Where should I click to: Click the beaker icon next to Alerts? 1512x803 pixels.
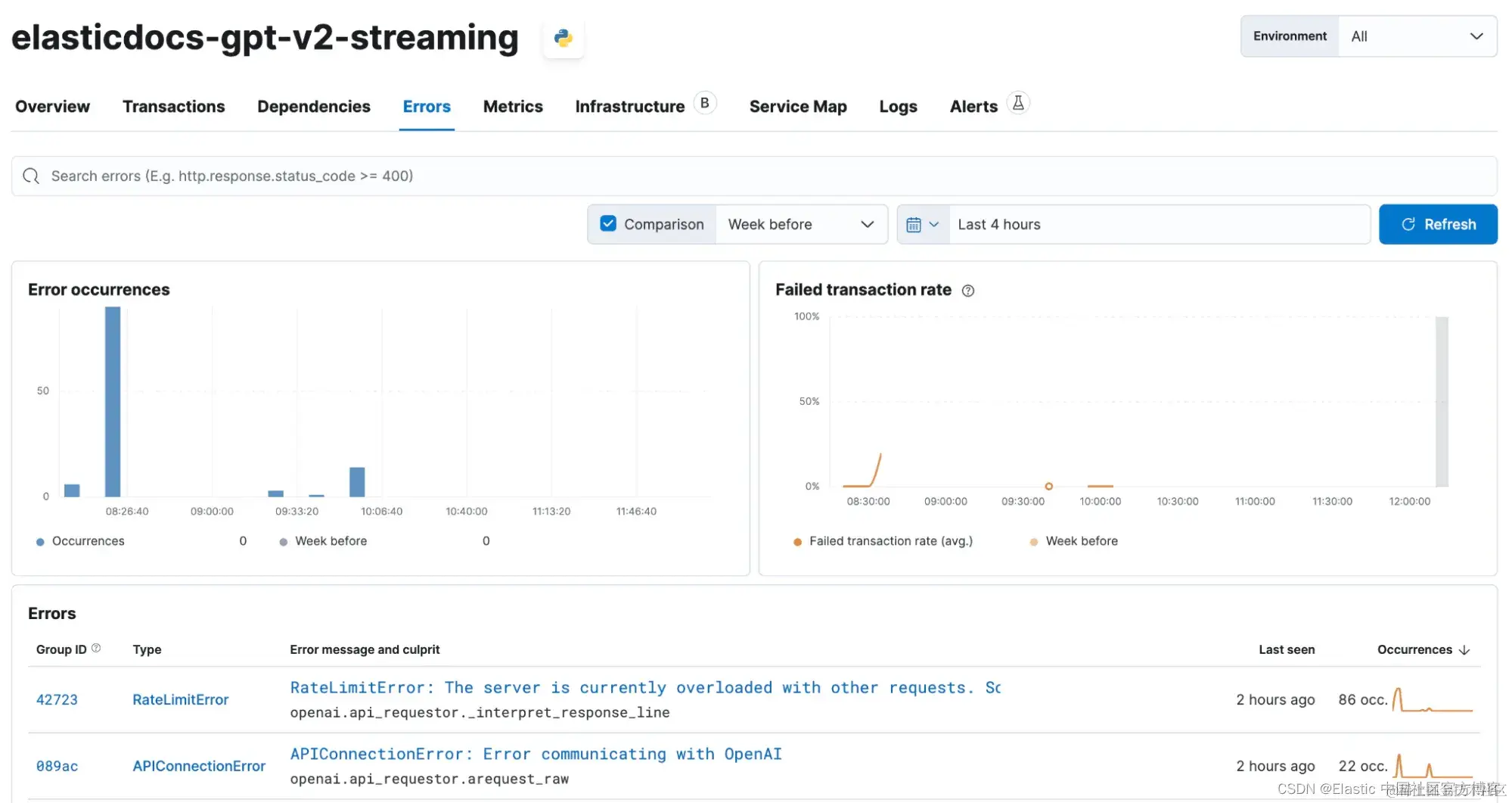pos(1018,103)
